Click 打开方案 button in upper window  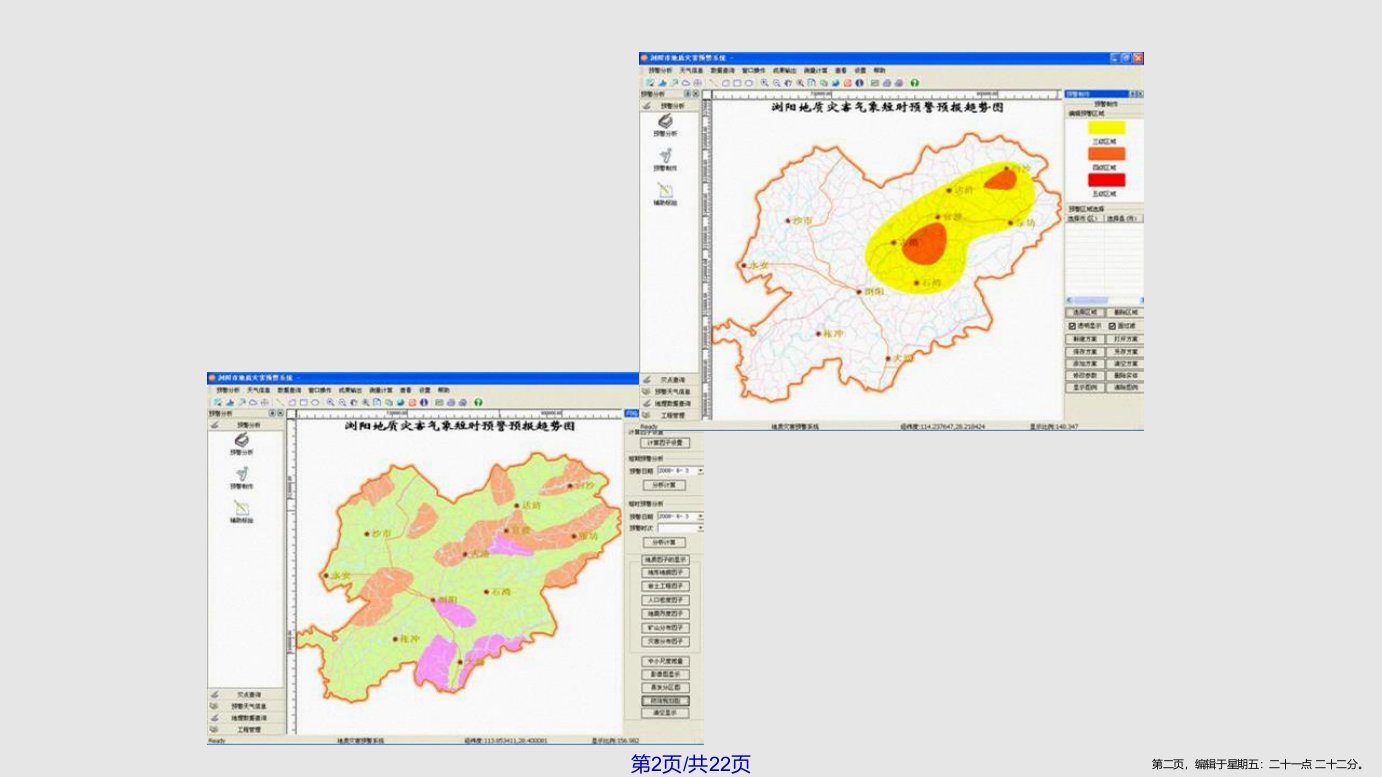tap(1126, 339)
